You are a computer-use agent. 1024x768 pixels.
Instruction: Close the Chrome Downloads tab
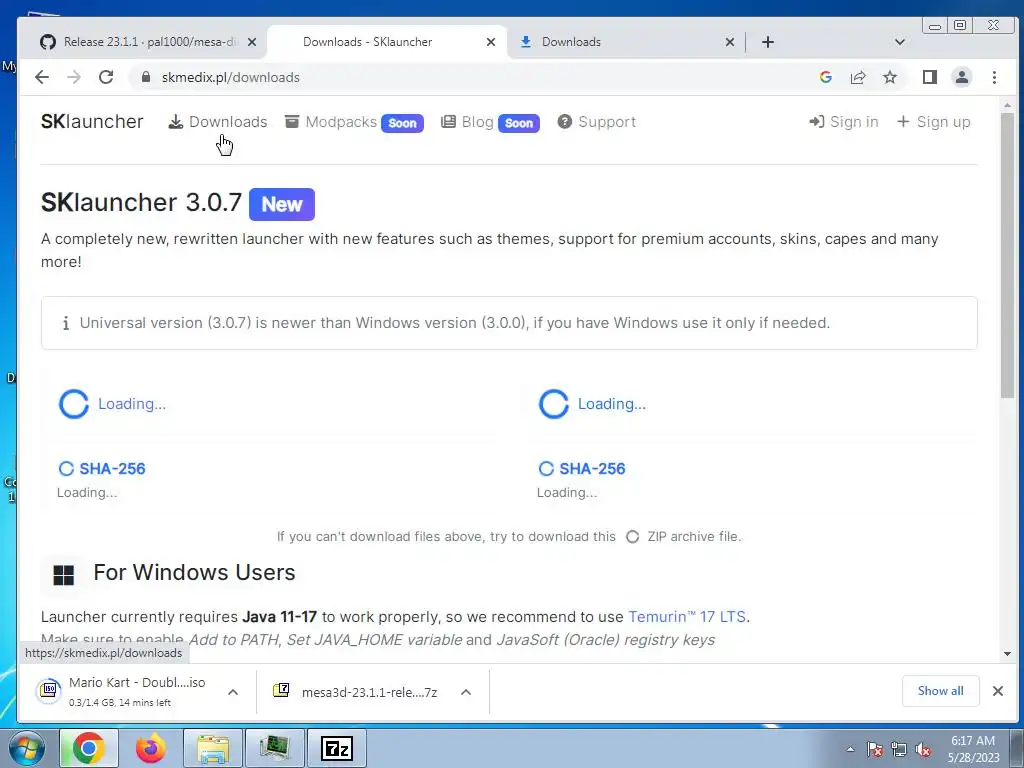(x=729, y=42)
